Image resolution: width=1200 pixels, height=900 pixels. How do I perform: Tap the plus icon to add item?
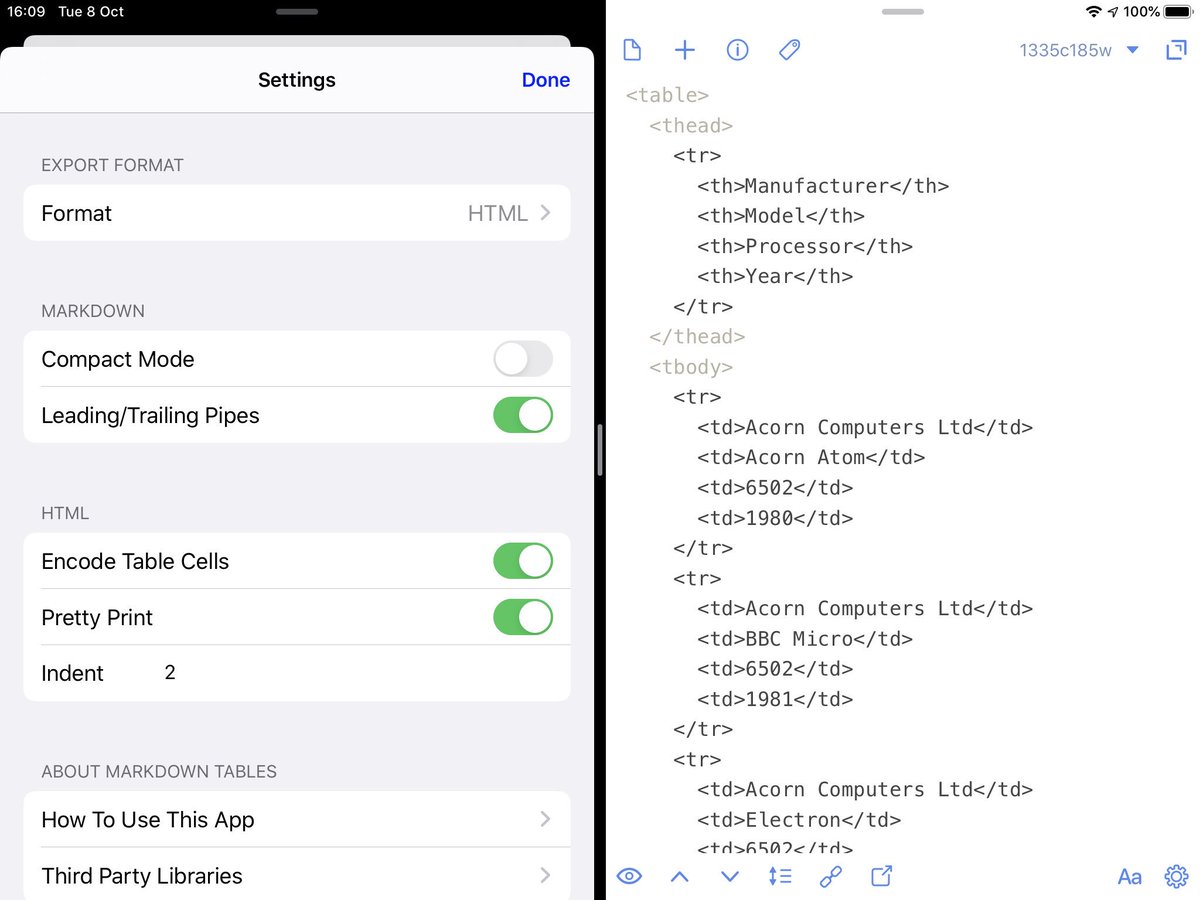(x=685, y=50)
